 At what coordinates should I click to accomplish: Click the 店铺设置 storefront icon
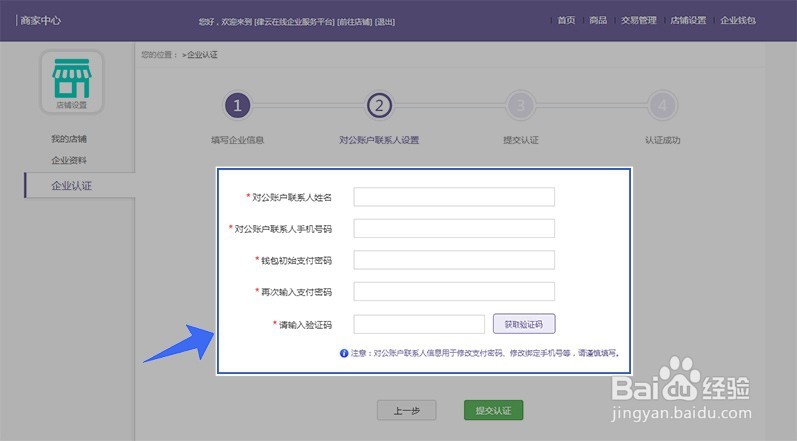72,82
